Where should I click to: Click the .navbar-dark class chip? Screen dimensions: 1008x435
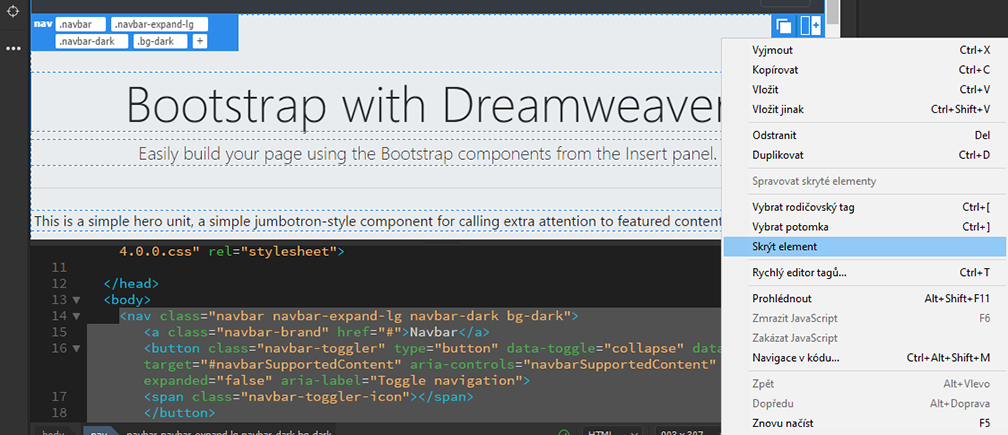click(x=91, y=41)
